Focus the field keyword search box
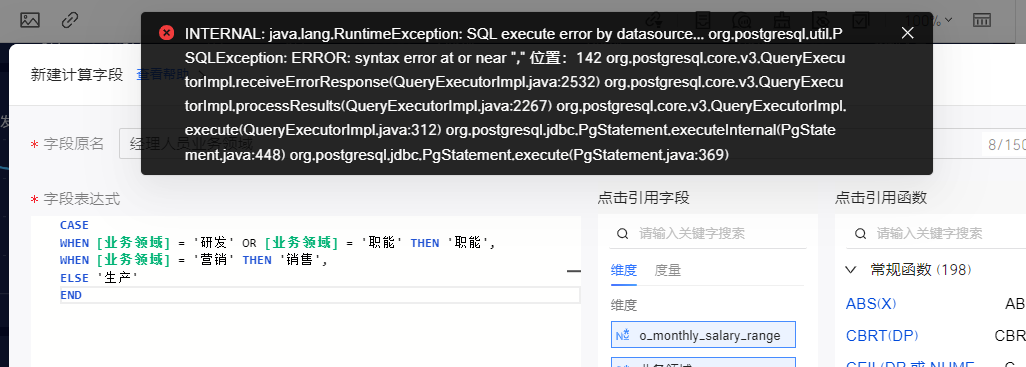This screenshot has width=1026, height=367. coord(707,234)
